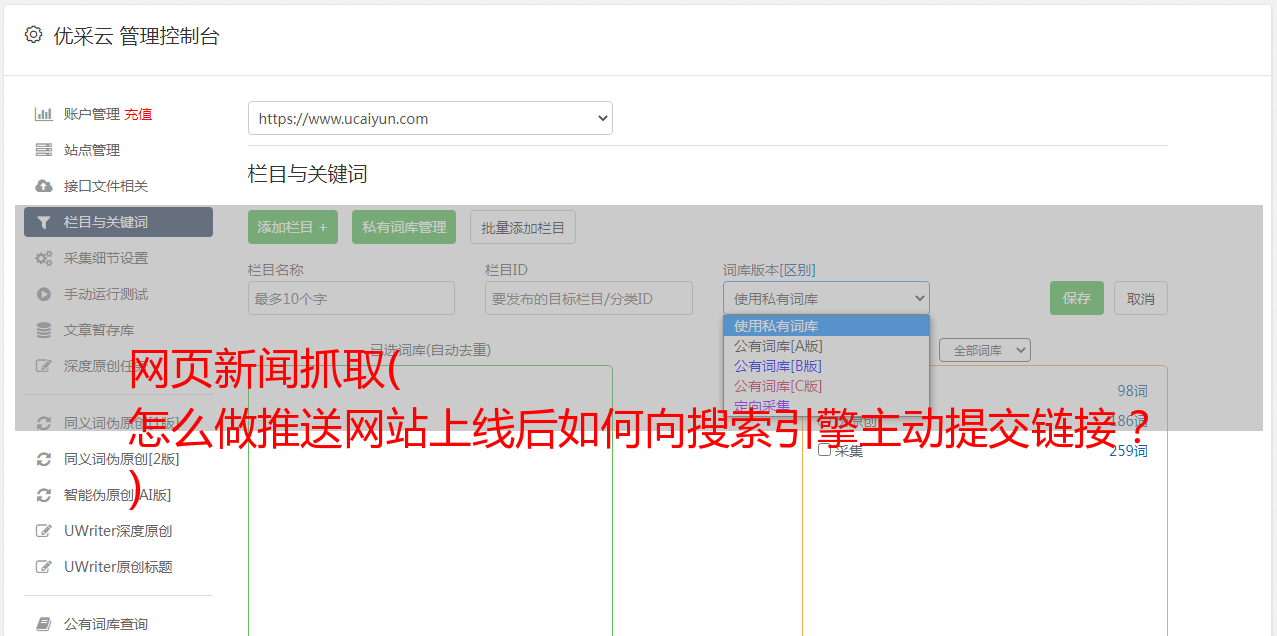
Task: Go to 接口文件相关 in the sidebar
Action: tap(106, 186)
